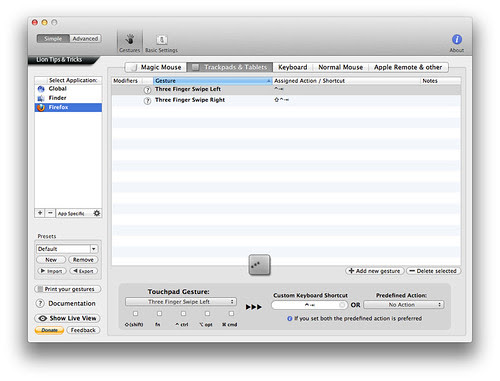Select the Global application entry
Screen dimensions: 500x381
click(x=68, y=89)
